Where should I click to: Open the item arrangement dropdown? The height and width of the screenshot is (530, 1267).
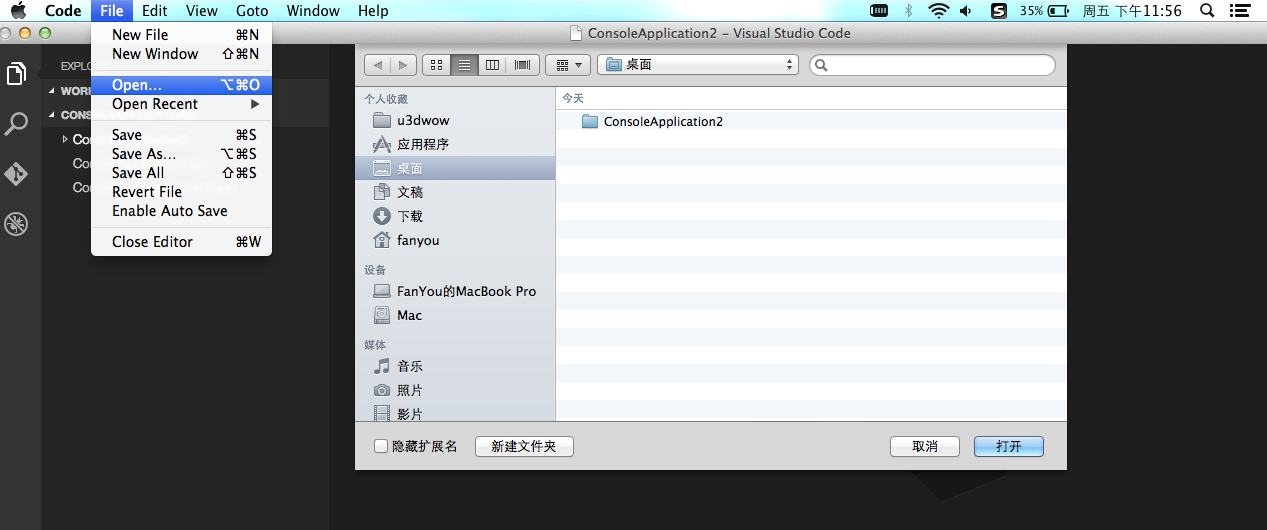568,65
